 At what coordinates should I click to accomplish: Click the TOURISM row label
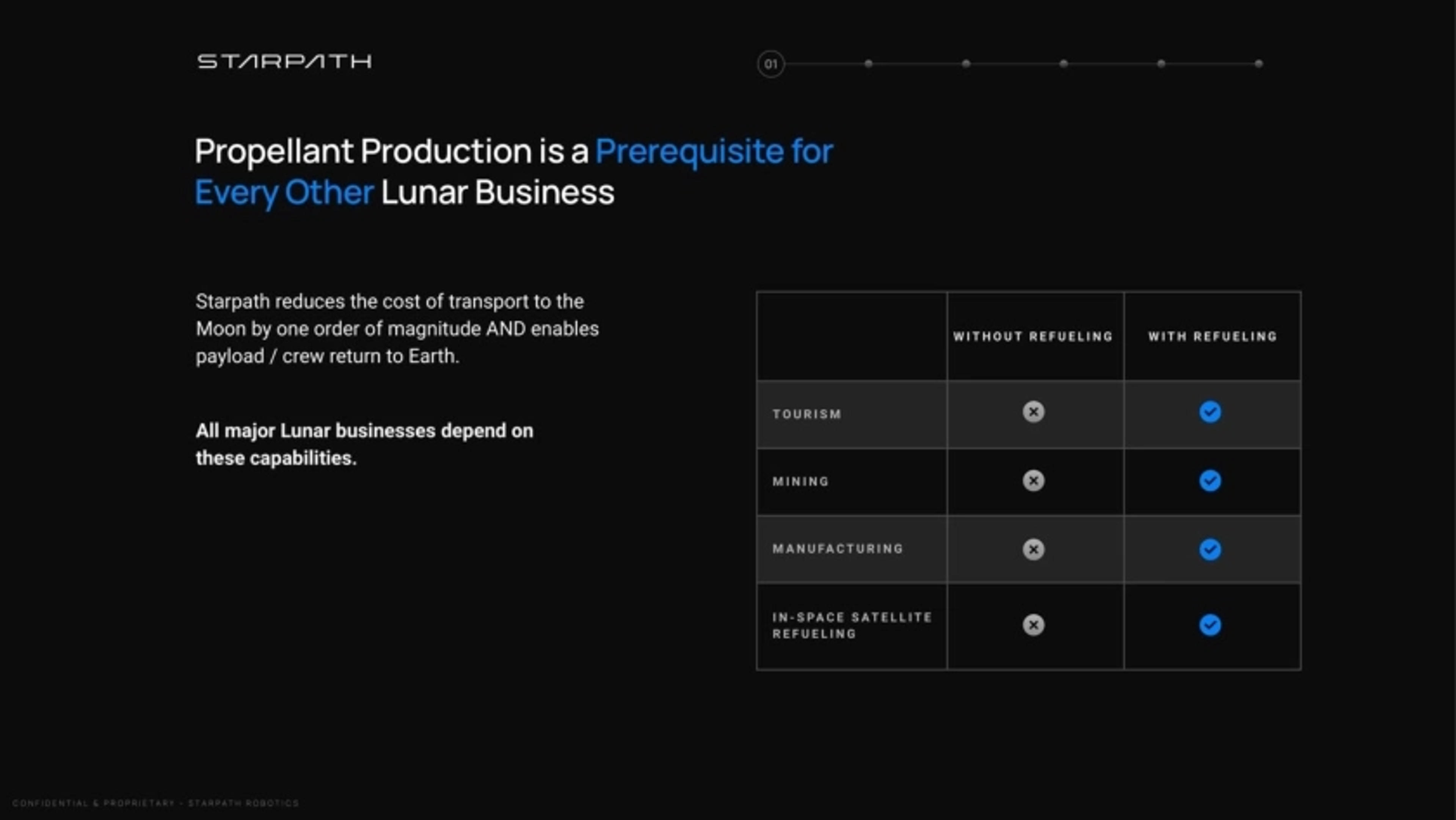(806, 414)
